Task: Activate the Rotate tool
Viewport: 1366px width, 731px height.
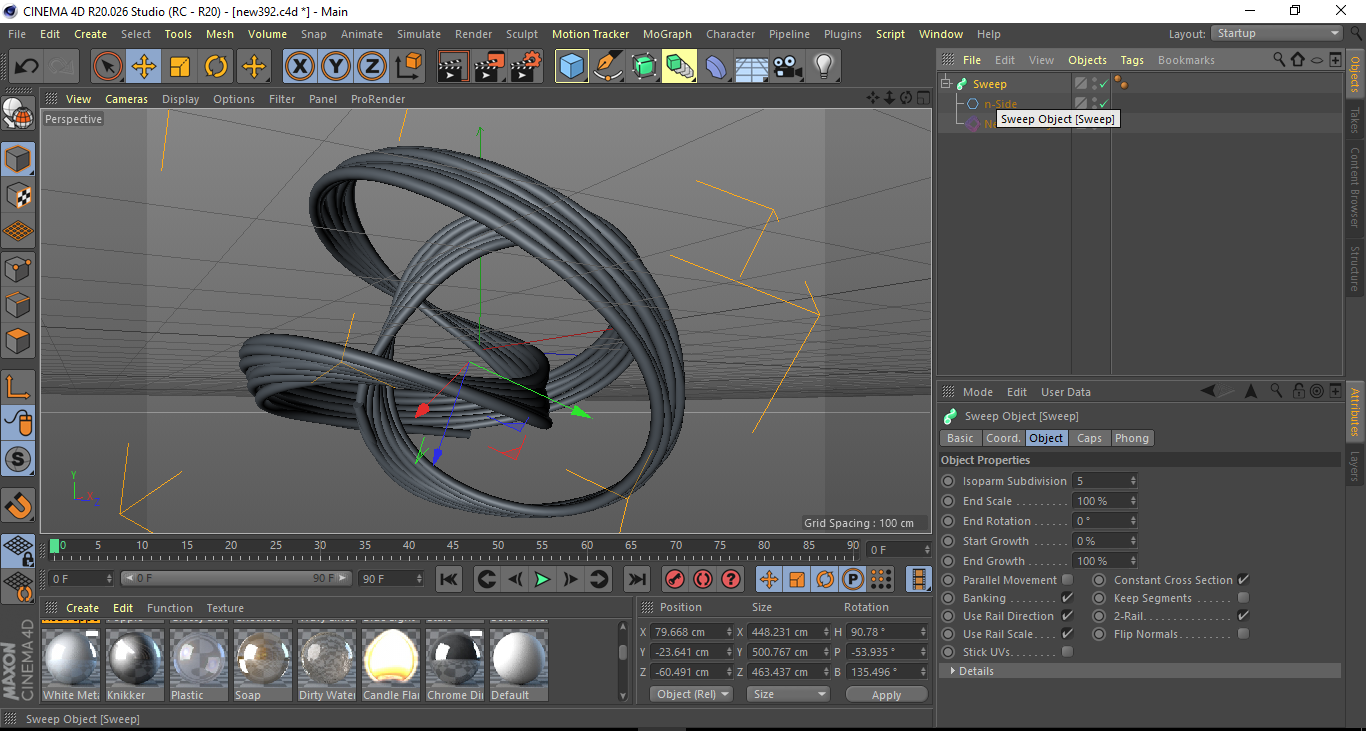Action: tap(216, 67)
